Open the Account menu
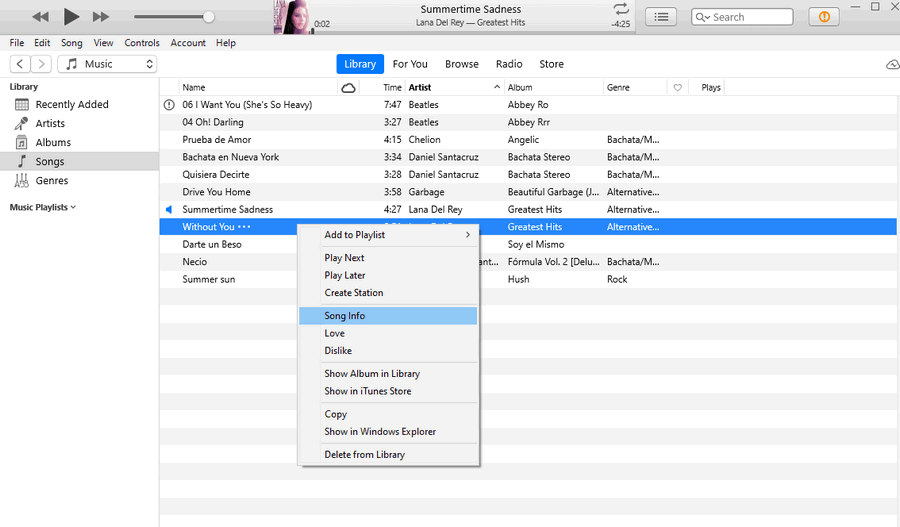Viewport: 900px width, 527px height. (x=188, y=42)
